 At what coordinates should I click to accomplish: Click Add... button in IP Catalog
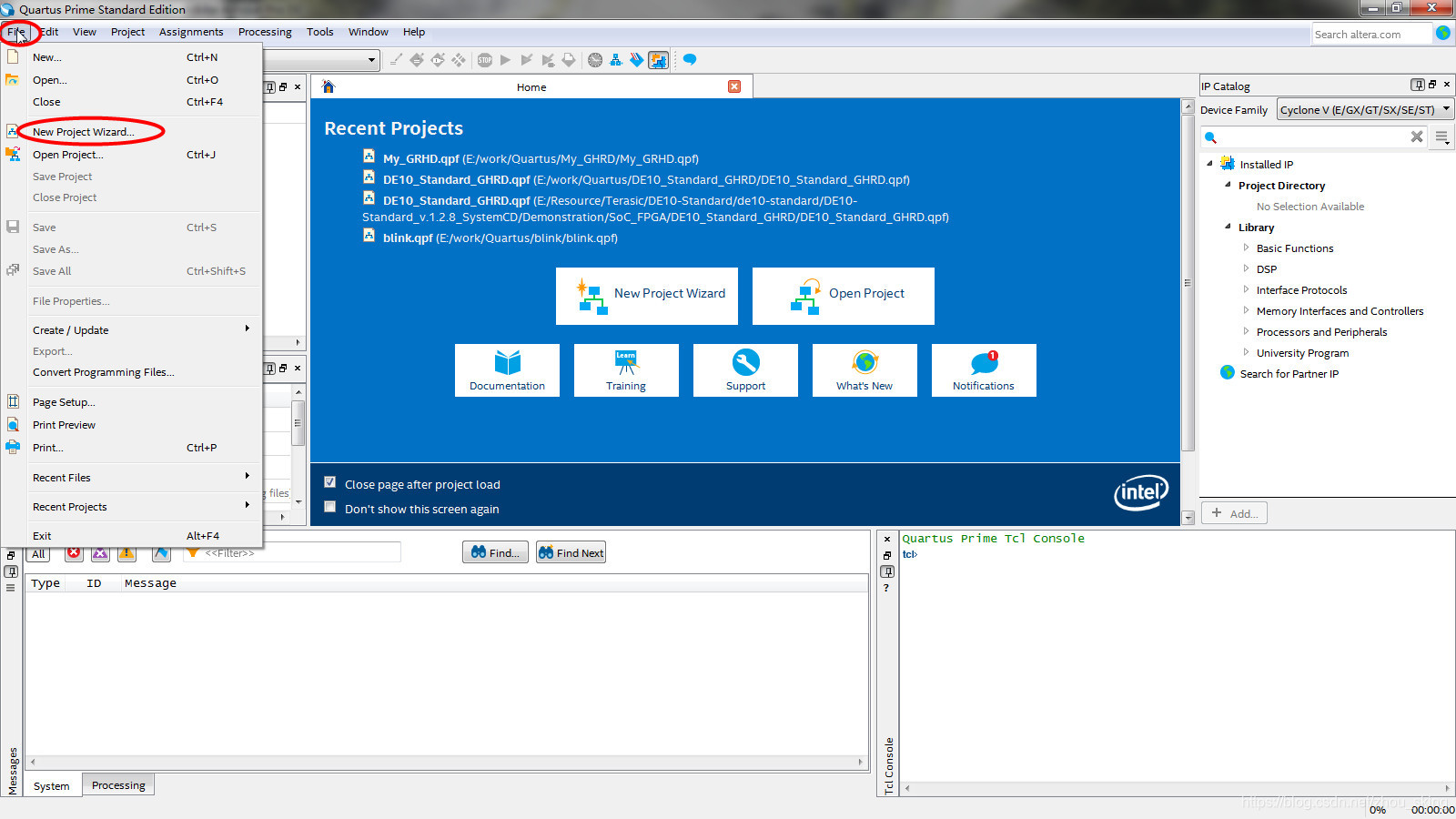click(x=1235, y=513)
